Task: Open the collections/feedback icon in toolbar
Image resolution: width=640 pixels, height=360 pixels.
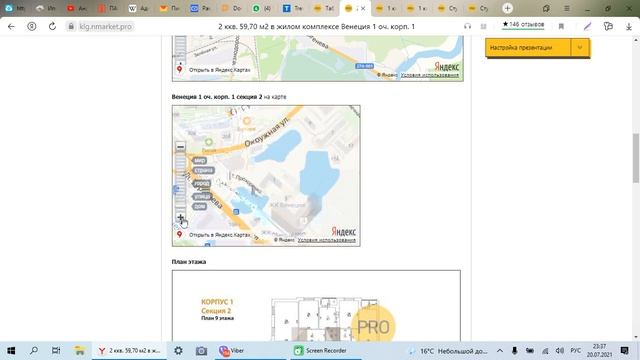Action: pos(608,27)
